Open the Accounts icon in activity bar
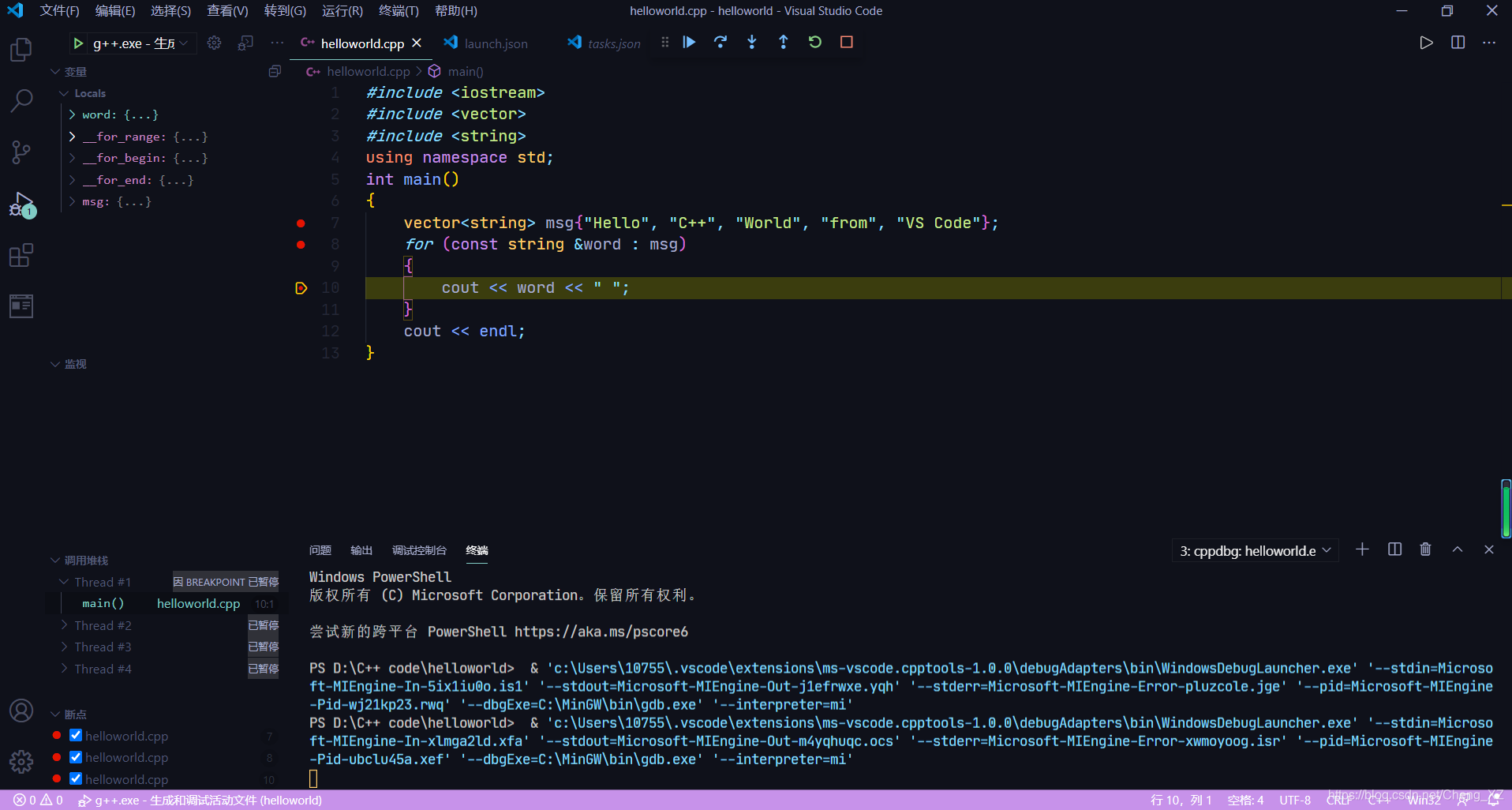1512x810 pixels. click(x=21, y=711)
